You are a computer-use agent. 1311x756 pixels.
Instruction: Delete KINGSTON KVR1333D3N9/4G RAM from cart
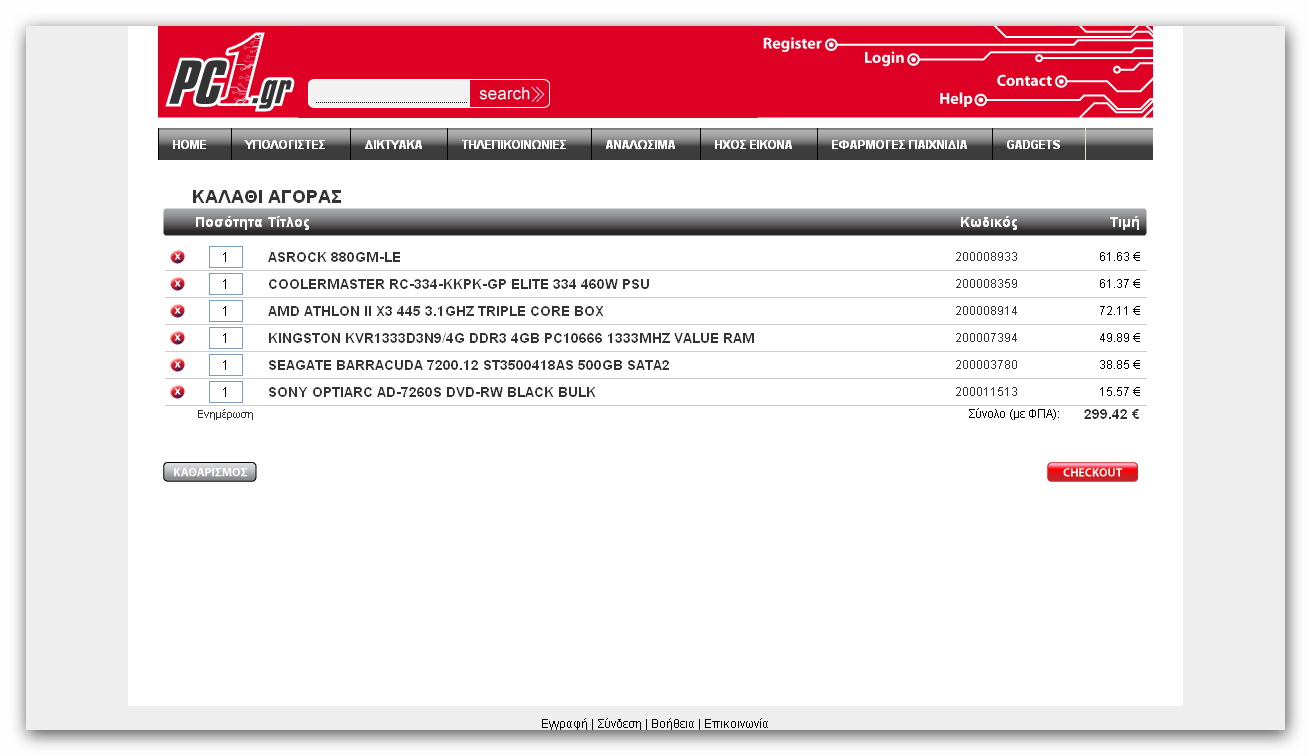coord(178,338)
